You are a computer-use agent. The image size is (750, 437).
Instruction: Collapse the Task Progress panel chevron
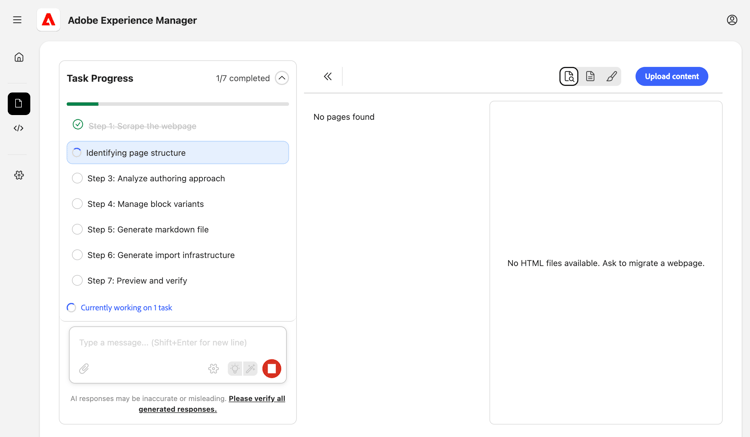pos(282,78)
